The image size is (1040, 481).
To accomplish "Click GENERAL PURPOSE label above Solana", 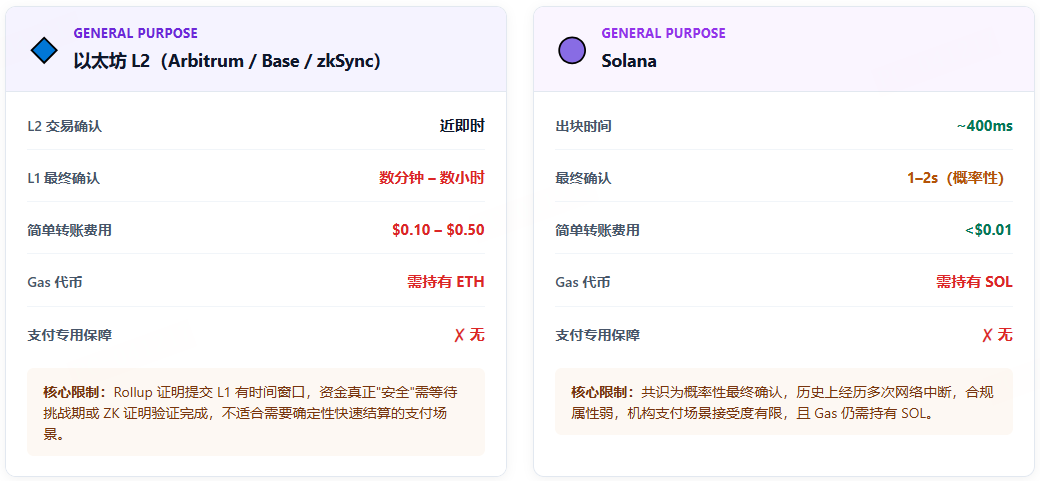I will tap(663, 33).
